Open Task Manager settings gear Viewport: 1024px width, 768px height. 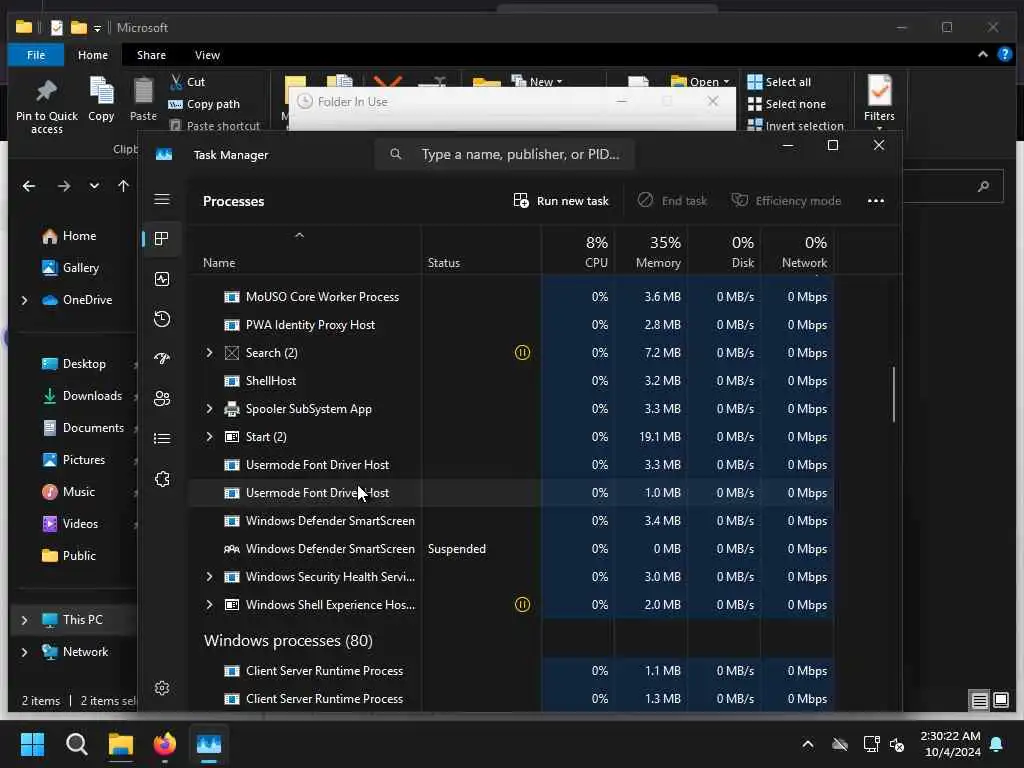click(162, 688)
